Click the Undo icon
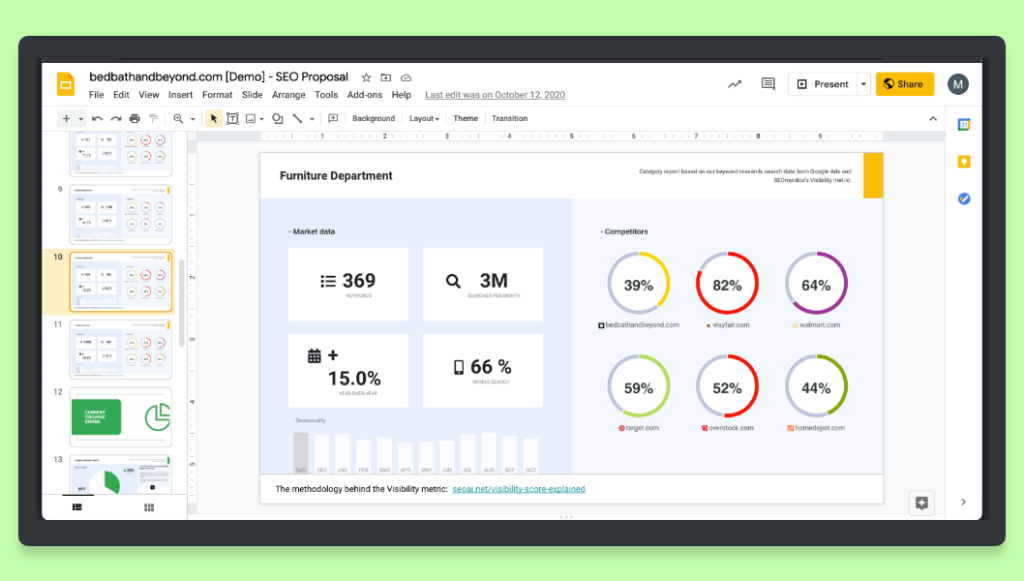Screen dimensions: 1024x581 point(96,118)
